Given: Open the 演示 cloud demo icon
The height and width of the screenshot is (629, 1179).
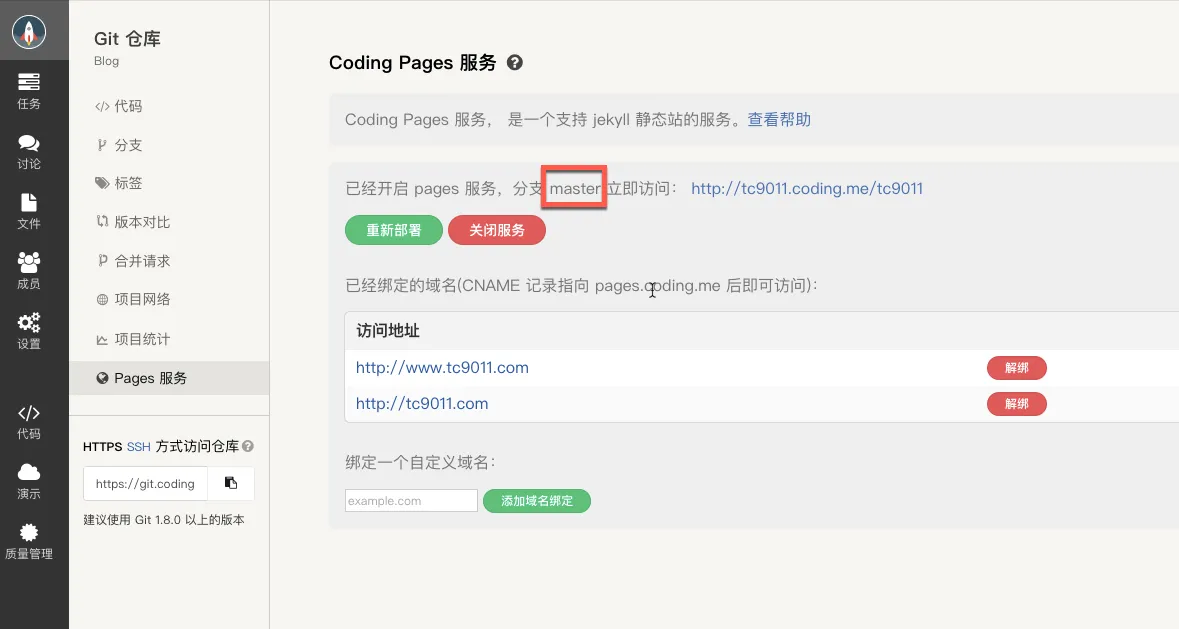Looking at the screenshot, I should coord(29,481).
